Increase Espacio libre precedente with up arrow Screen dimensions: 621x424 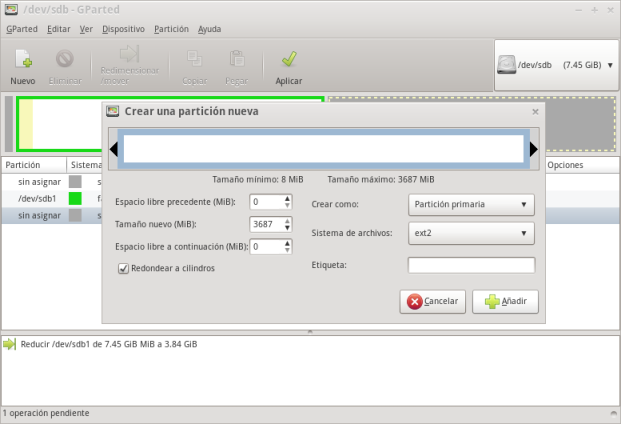[287, 198]
